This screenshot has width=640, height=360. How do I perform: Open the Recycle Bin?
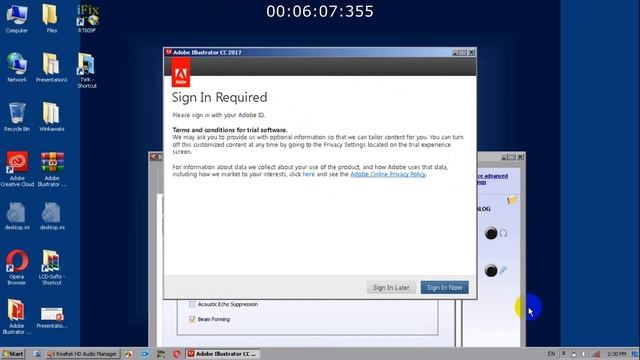tap(17, 117)
